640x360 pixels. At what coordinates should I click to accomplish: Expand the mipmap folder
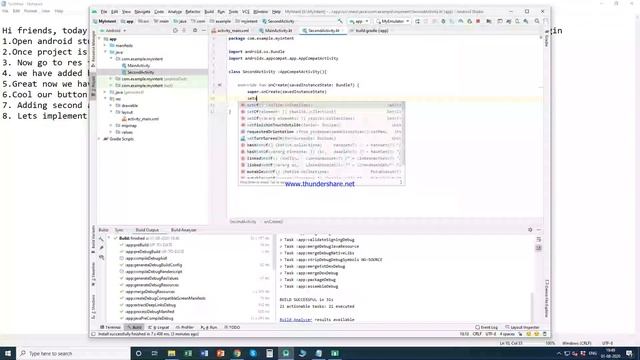111,126
